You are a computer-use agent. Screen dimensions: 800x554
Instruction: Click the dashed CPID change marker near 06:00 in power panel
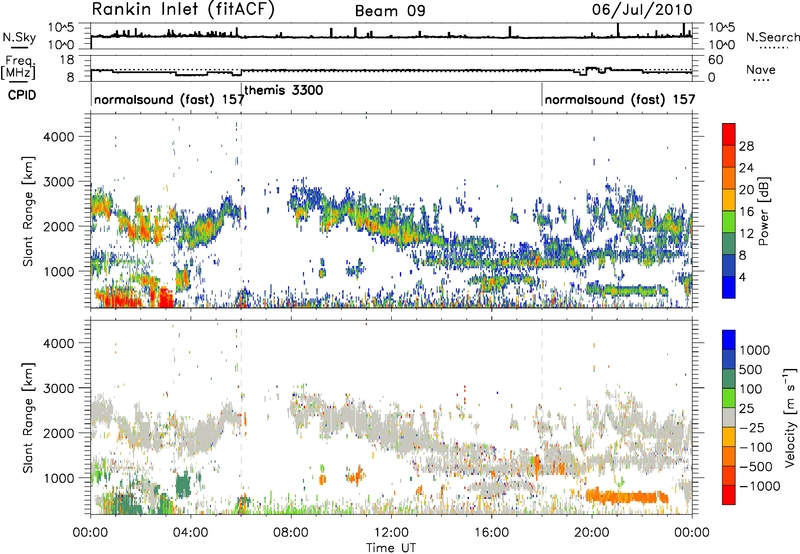point(241,210)
